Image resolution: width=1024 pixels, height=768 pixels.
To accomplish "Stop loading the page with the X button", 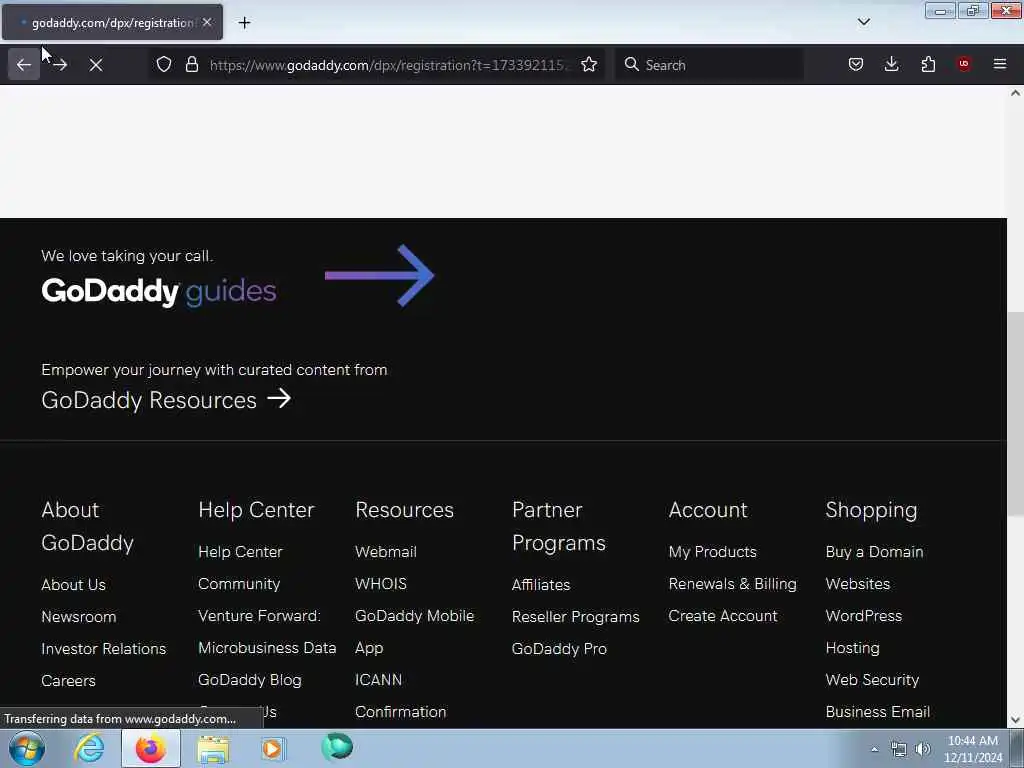I will point(95,65).
